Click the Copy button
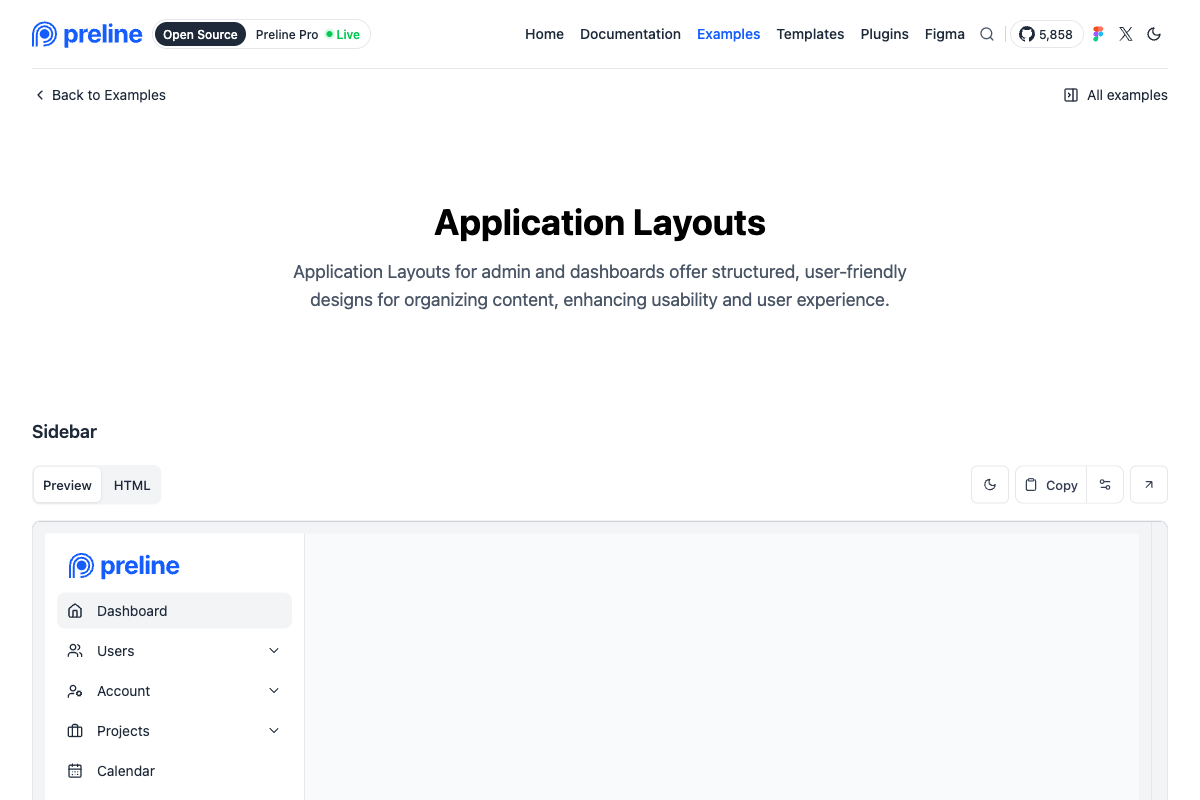 pos(1050,484)
